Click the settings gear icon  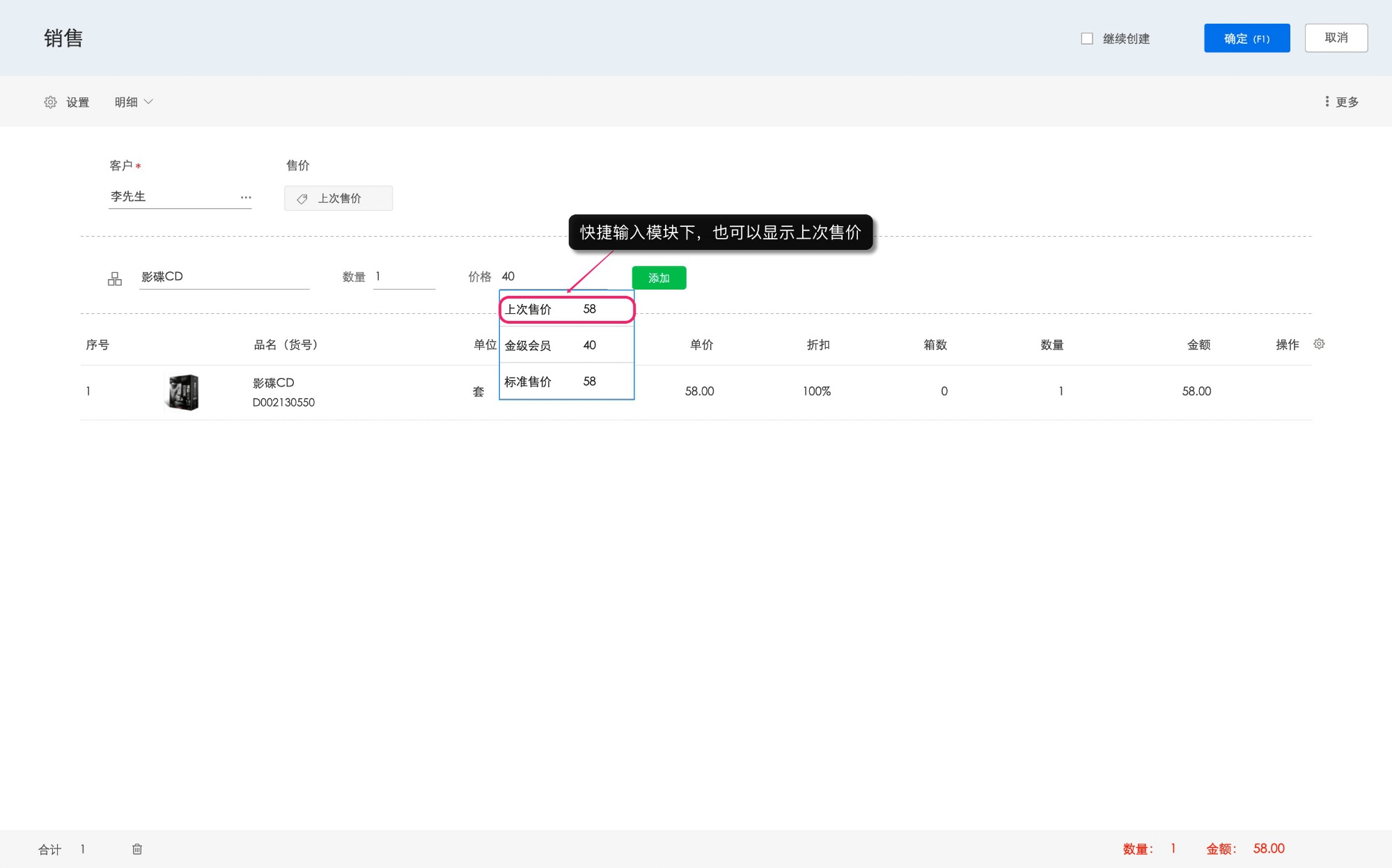pos(50,102)
